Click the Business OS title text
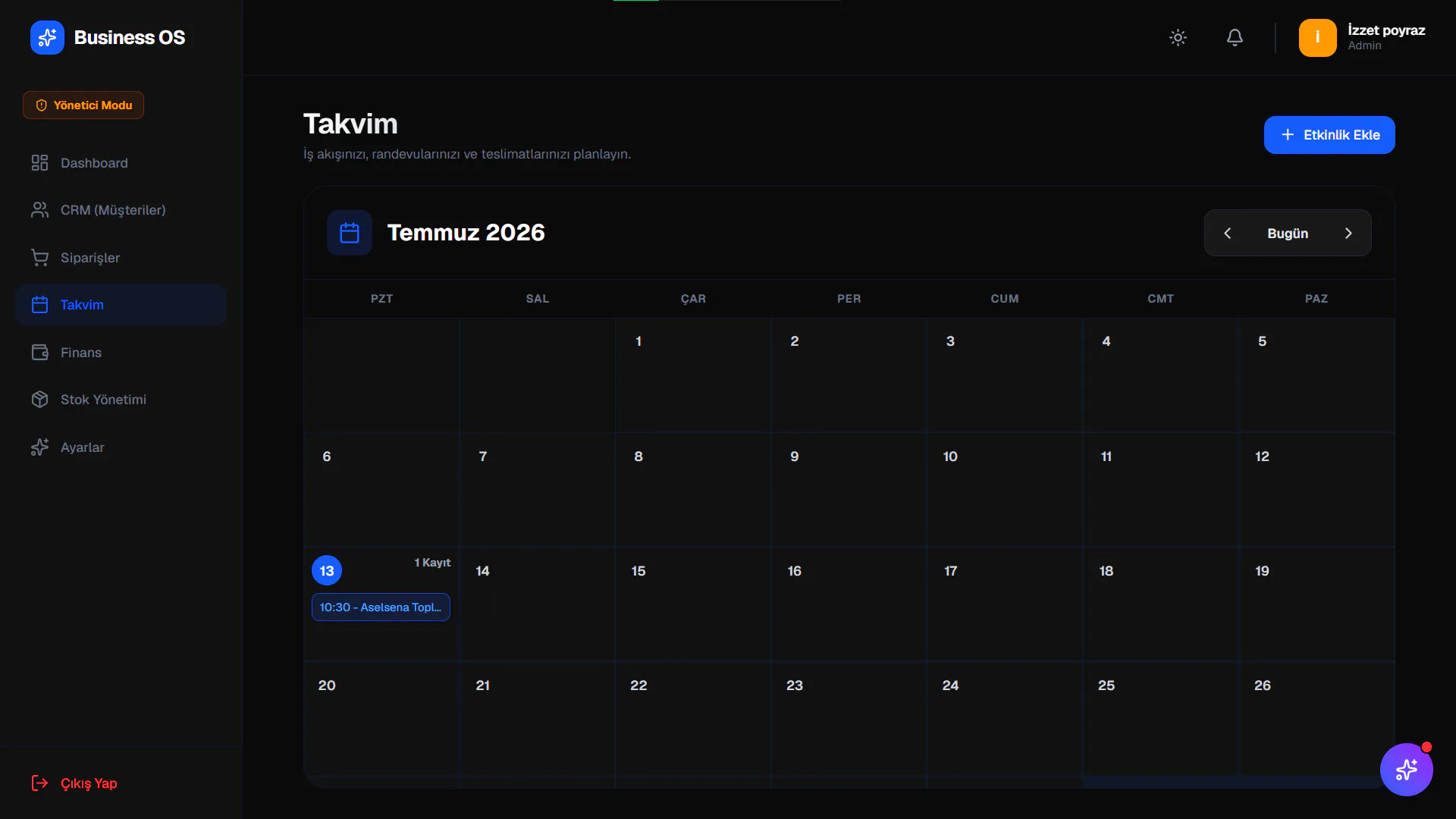This screenshot has height=819, width=1456. pyautogui.click(x=130, y=37)
